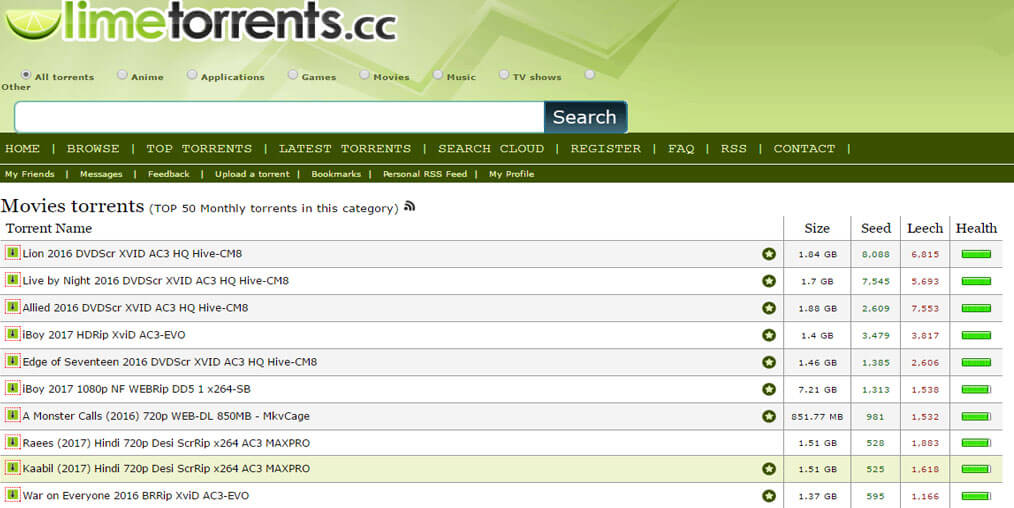Viewport: 1014px width, 508px height.
Task: Click verified star icon on Live by Night row
Action: click(768, 281)
